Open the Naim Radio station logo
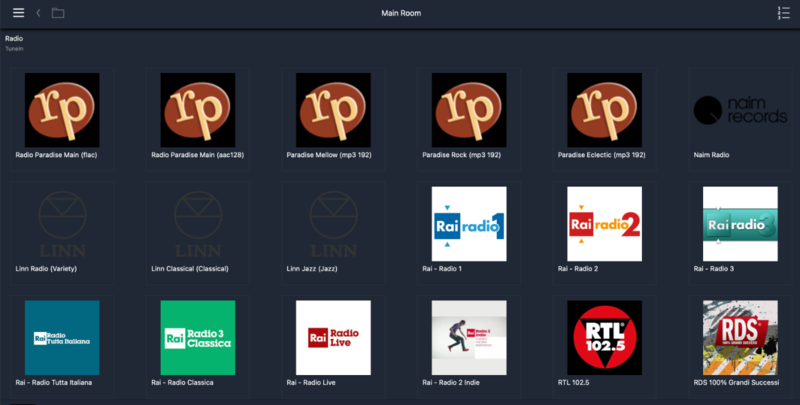The width and height of the screenshot is (800, 405). [x=740, y=110]
